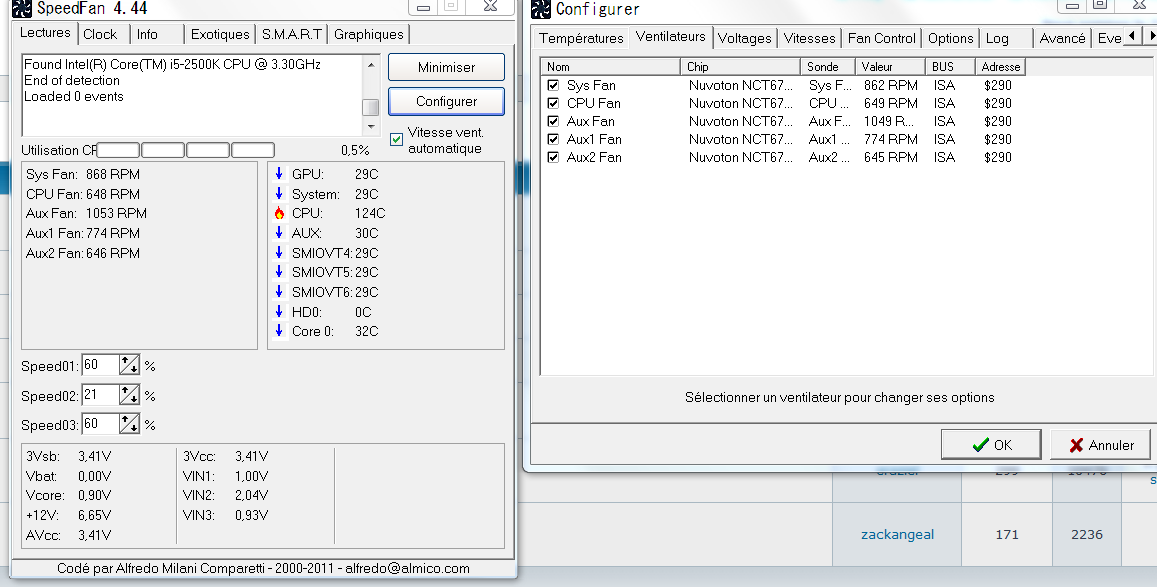Click the Configurer window fan icon

[x=541, y=10]
